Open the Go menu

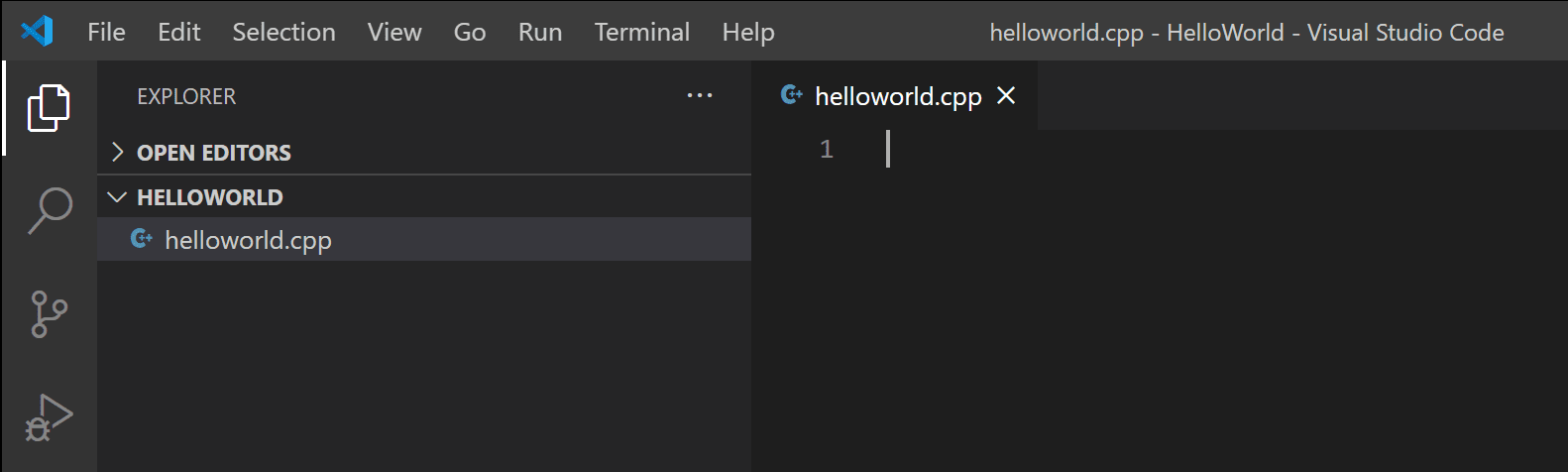tap(469, 33)
